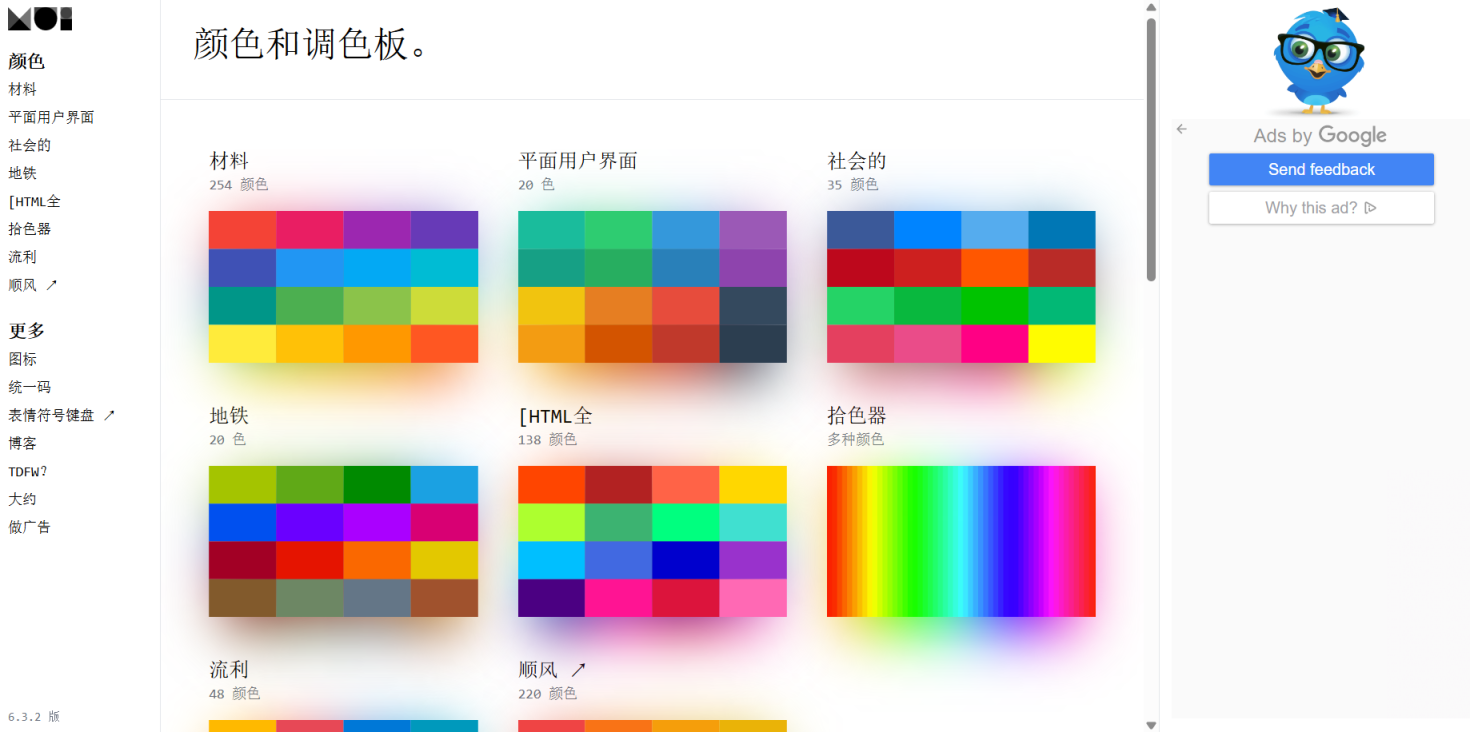Click the MUI logo
This screenshot has height=732, width=1470.
[39, 18]
